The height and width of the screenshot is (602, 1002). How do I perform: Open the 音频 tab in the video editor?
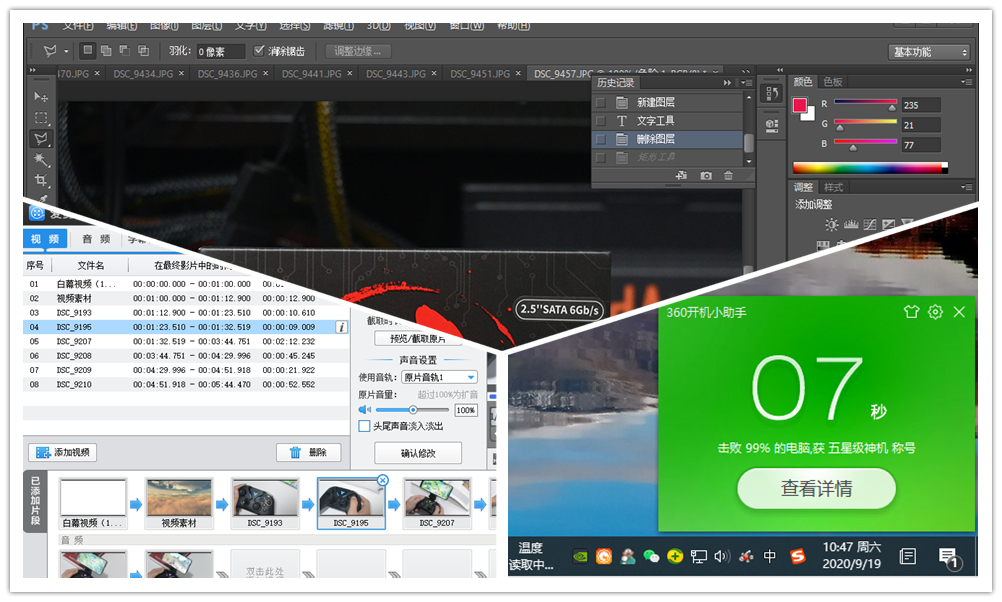pyautogui.click(x=96, y=239)
